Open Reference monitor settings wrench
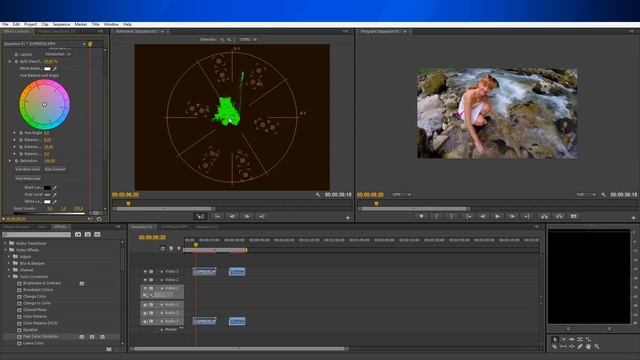The height and width of the screenshot is (360, 640). click(x=318, y=195)
